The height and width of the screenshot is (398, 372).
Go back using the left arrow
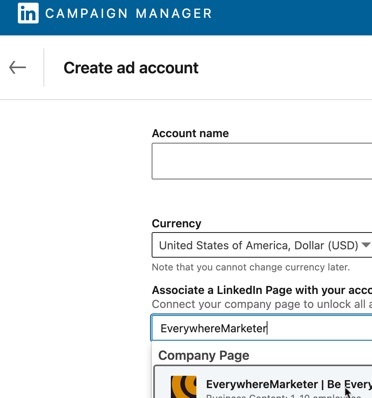[17, 67]
